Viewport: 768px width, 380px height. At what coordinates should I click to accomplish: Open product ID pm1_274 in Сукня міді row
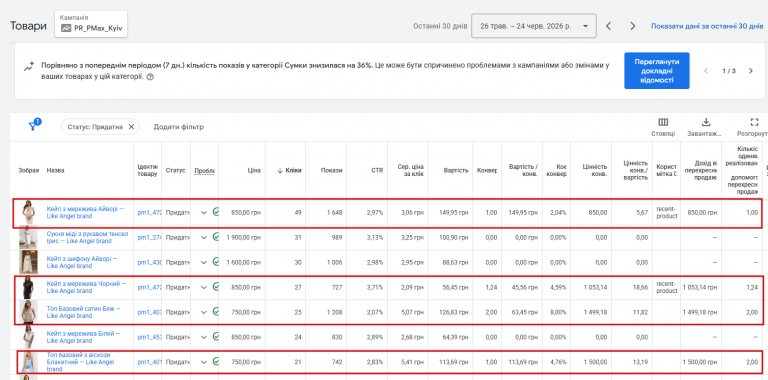pos(149,238)
